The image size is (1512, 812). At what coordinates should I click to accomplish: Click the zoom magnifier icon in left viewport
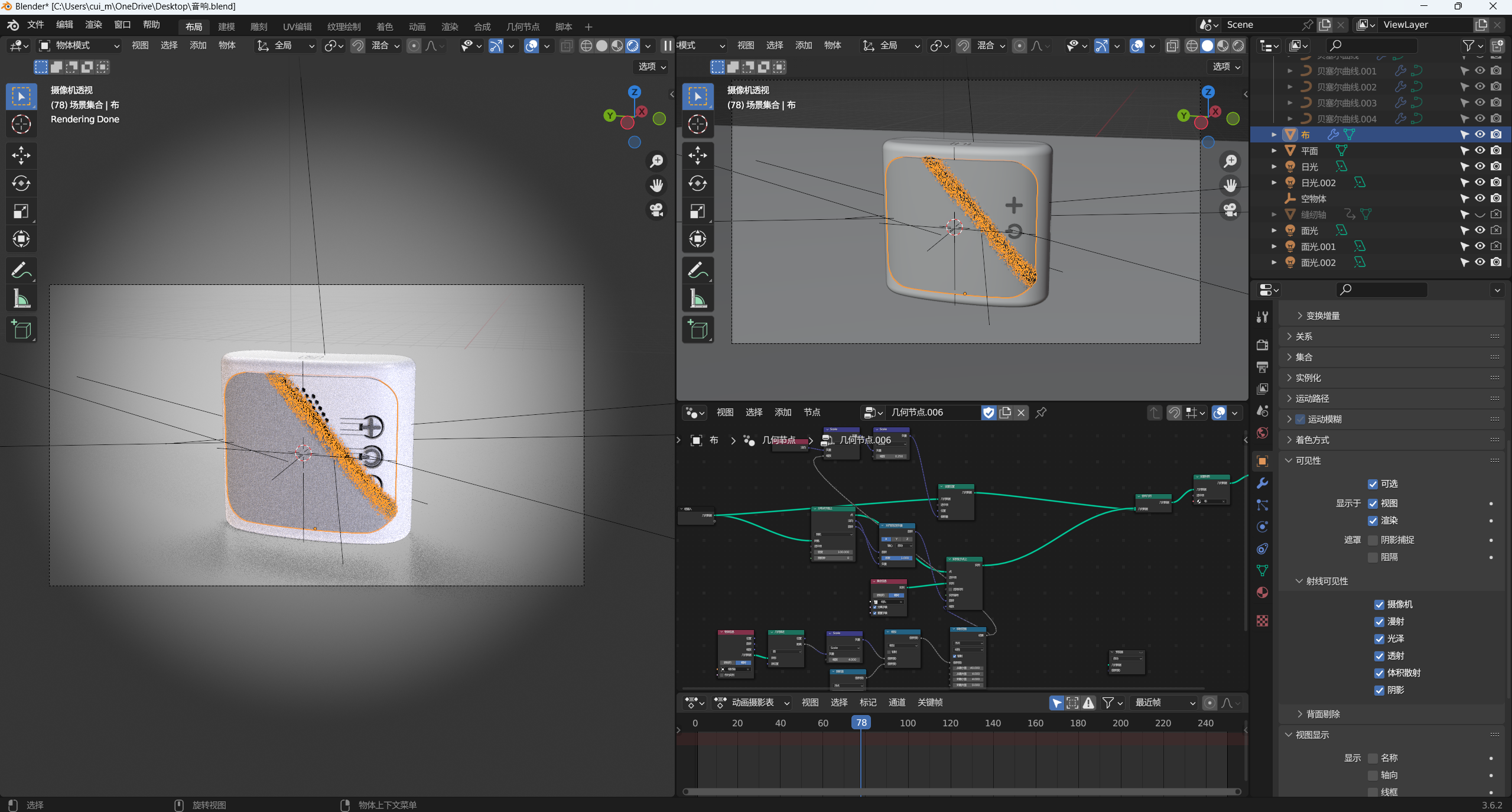click(x=656, y=161)
